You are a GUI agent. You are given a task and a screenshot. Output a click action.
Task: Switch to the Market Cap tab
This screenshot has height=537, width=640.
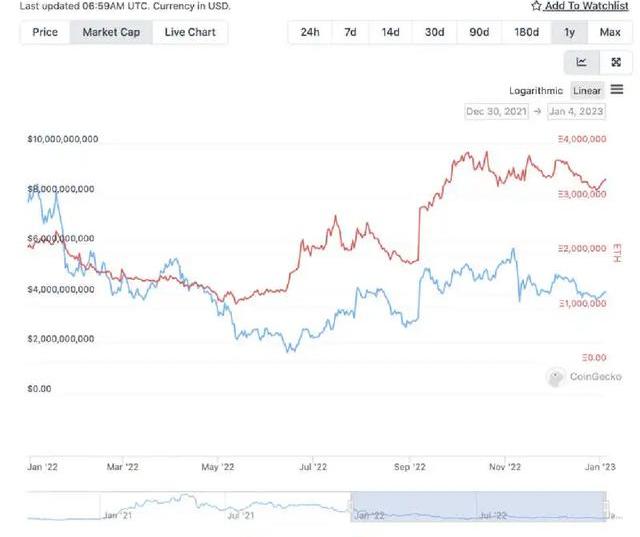(x=111, y=32)
